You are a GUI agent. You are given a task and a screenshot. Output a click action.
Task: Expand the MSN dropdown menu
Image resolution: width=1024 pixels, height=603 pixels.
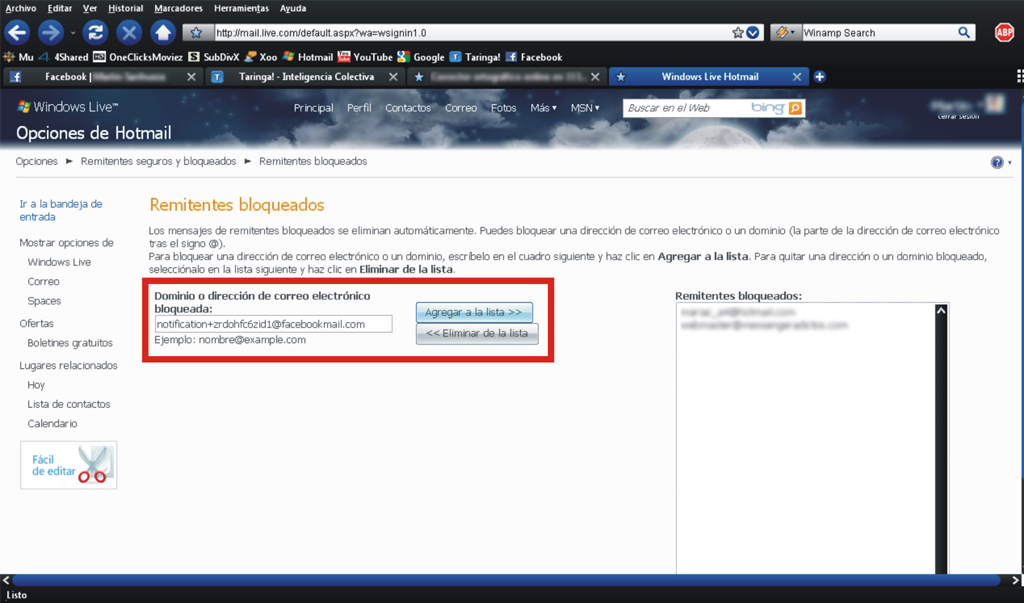click(x=585, y=108)
